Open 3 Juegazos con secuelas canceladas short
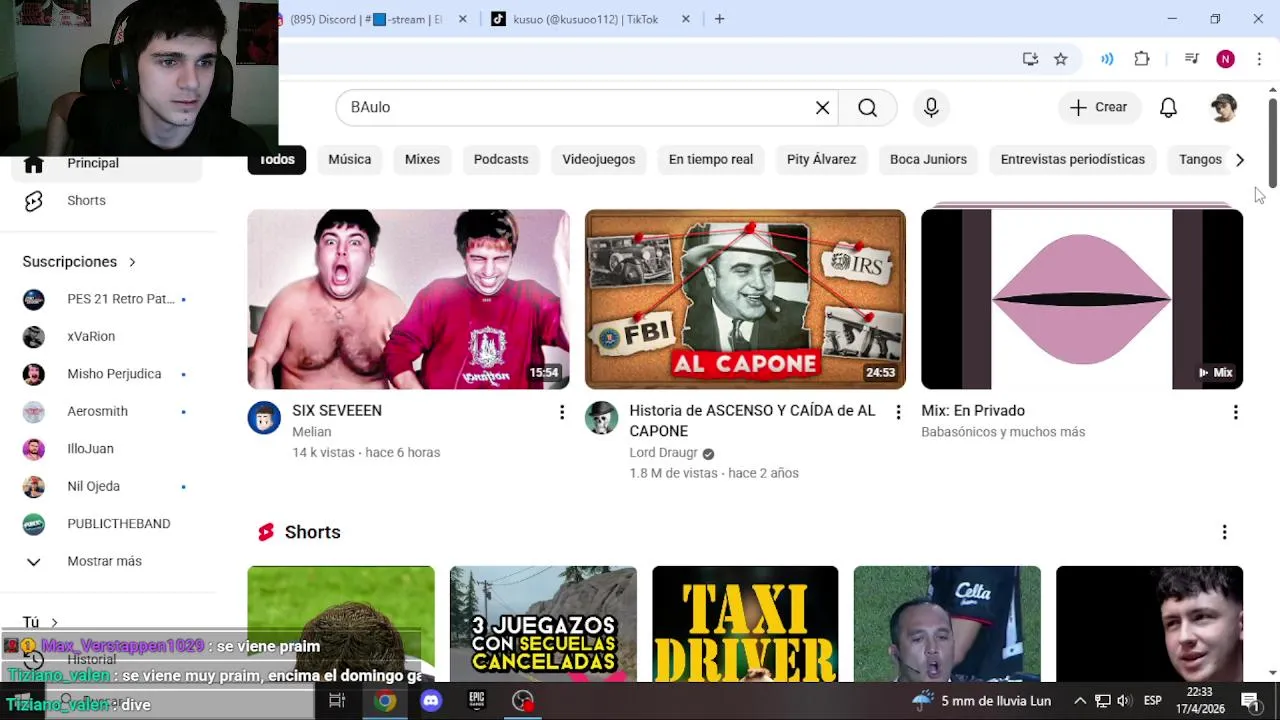This screenshot has width=1280, height=720. coord(543,624)
